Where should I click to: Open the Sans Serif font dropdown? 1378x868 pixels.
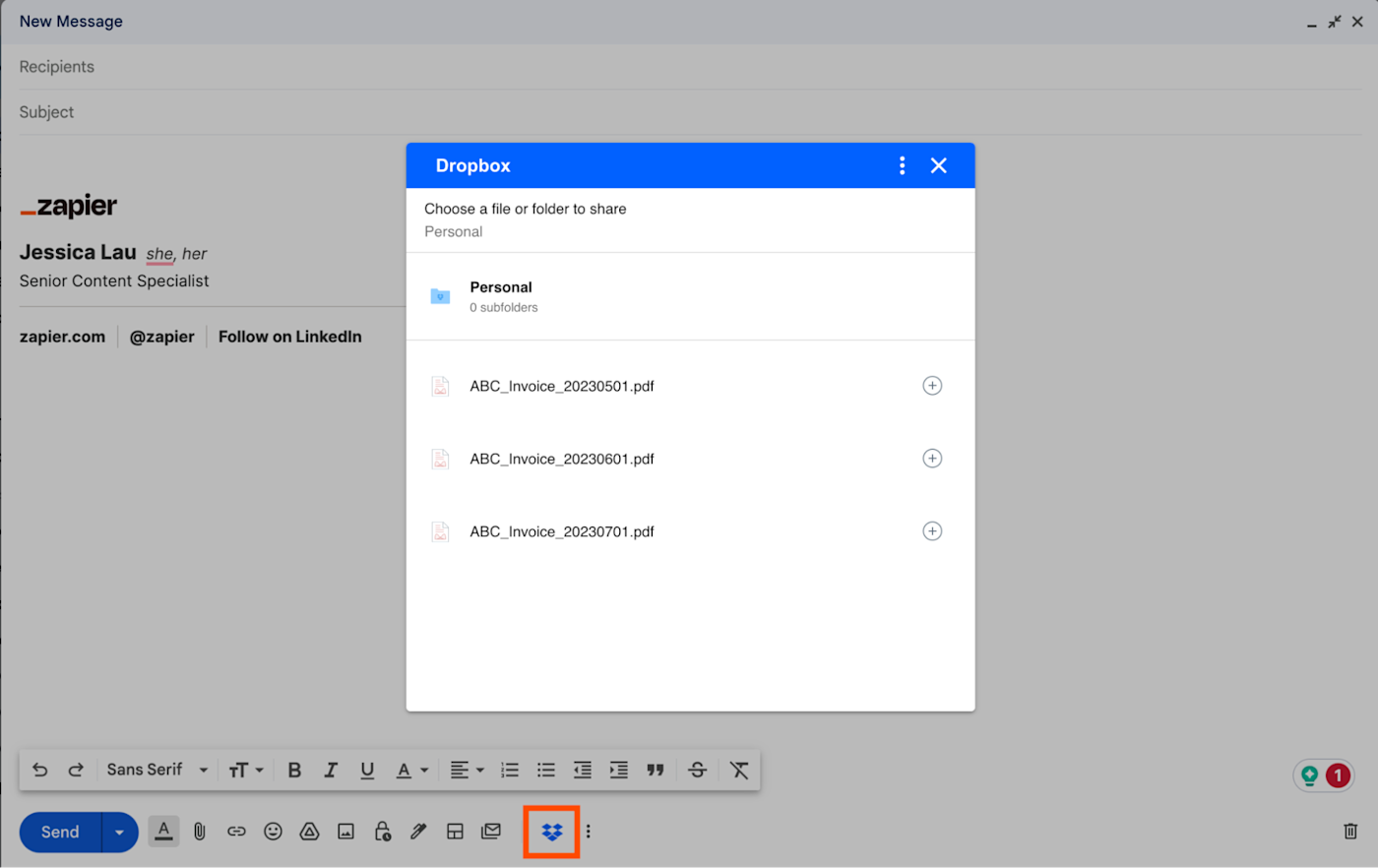157,770
